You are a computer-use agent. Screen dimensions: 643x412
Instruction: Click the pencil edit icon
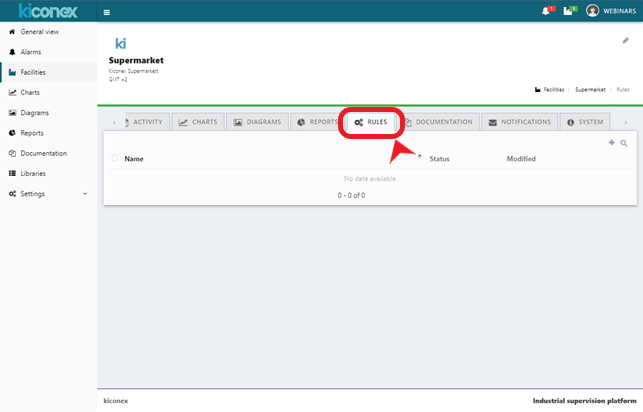pyautogui.click(x=626, y=41)
